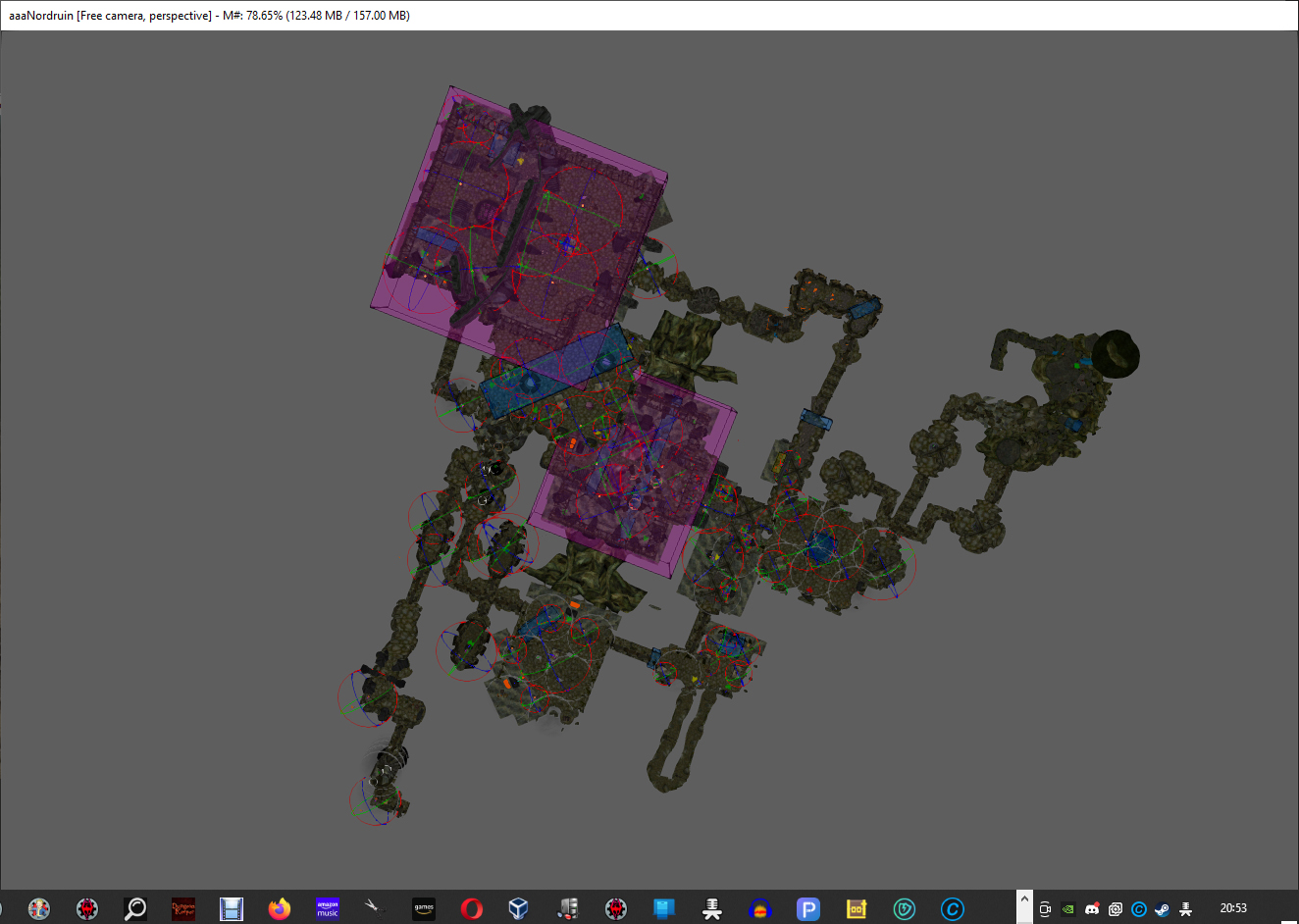Screen dimensions: 1299x924
Task: Open Firefox from the taskbar
Action: [280, 909]
